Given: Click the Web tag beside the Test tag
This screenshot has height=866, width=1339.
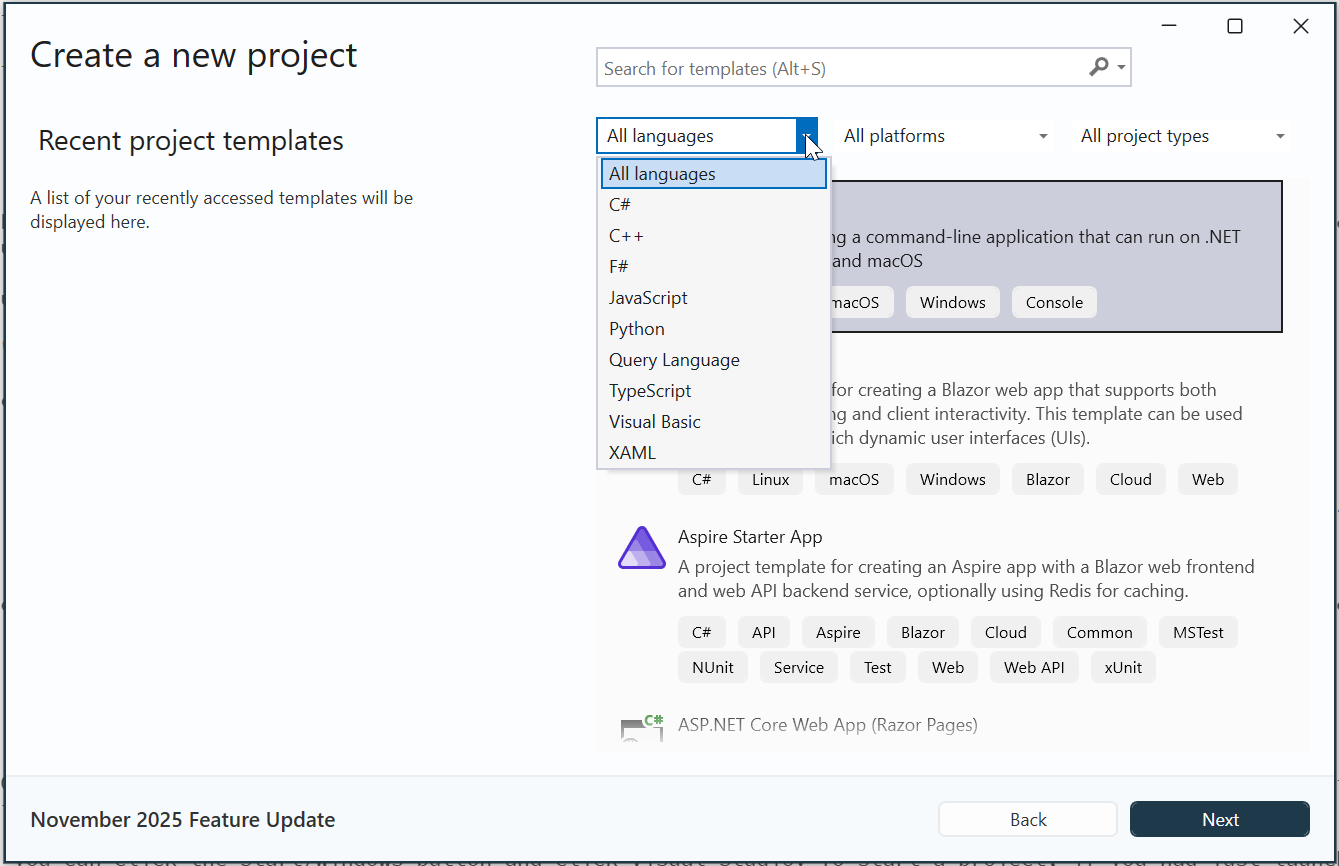Looking at the screenshot, I should click(x=948, y=667).
